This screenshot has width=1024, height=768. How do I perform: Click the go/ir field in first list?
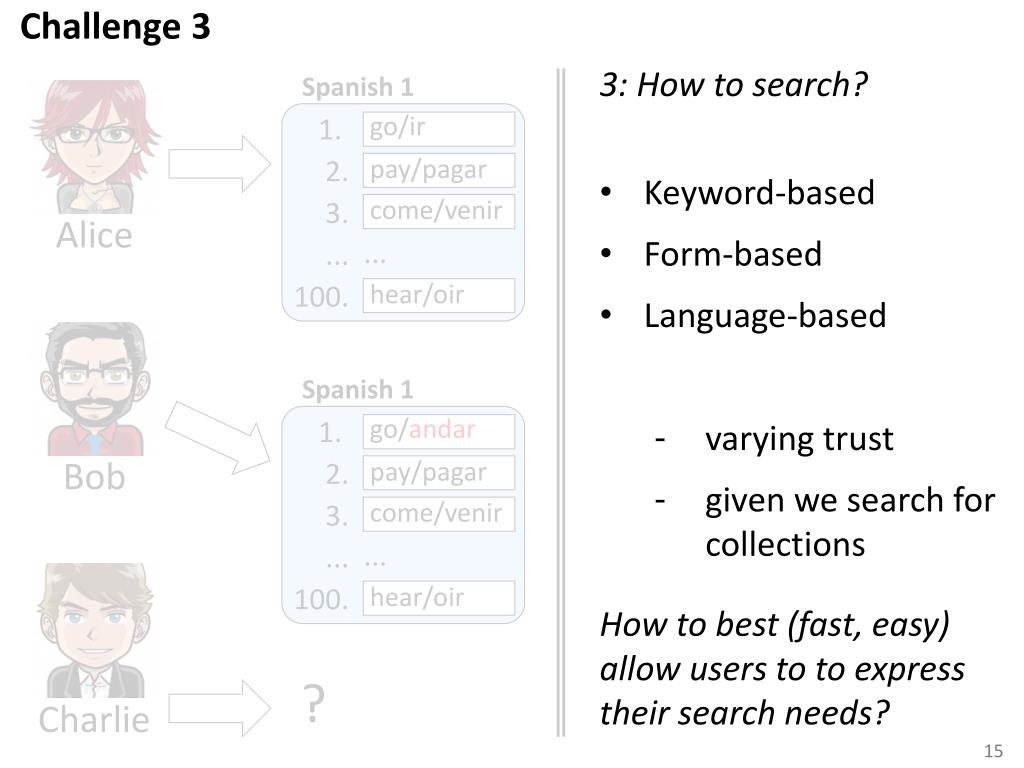click(x=439, y=129)
